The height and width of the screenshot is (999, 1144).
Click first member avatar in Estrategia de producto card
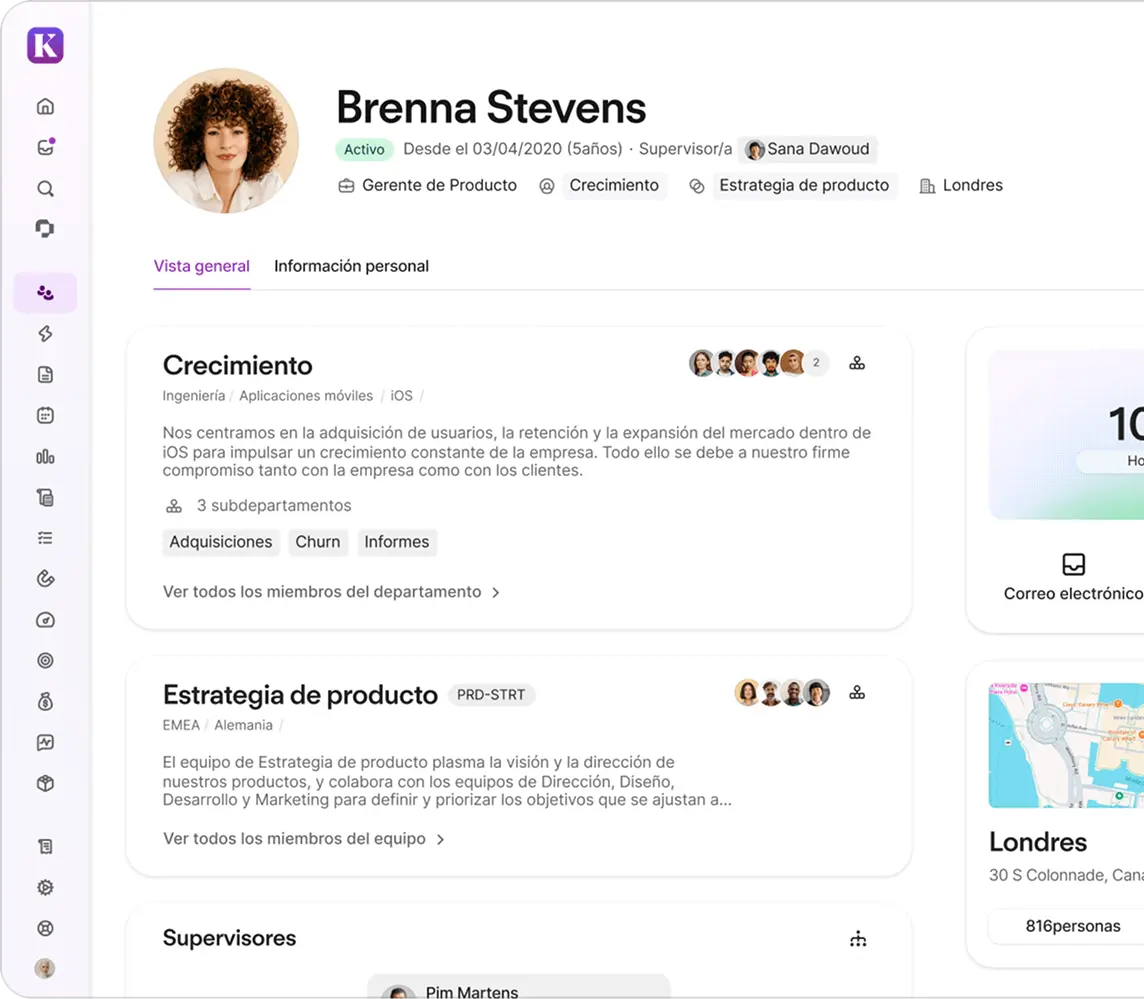[747, 693]
